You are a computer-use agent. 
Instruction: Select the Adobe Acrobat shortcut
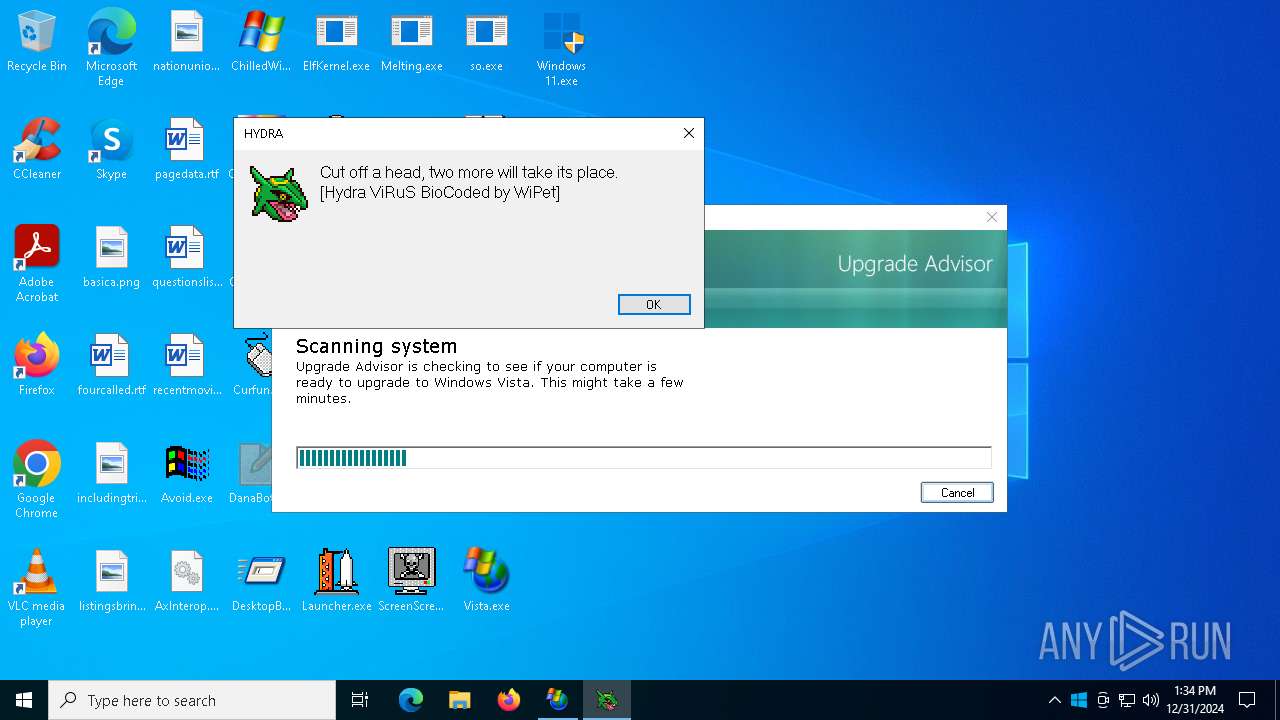coord(37,264)
